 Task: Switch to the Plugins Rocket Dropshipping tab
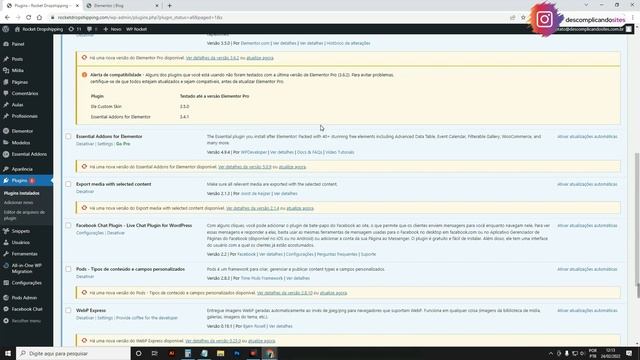(x=42, y=6)
